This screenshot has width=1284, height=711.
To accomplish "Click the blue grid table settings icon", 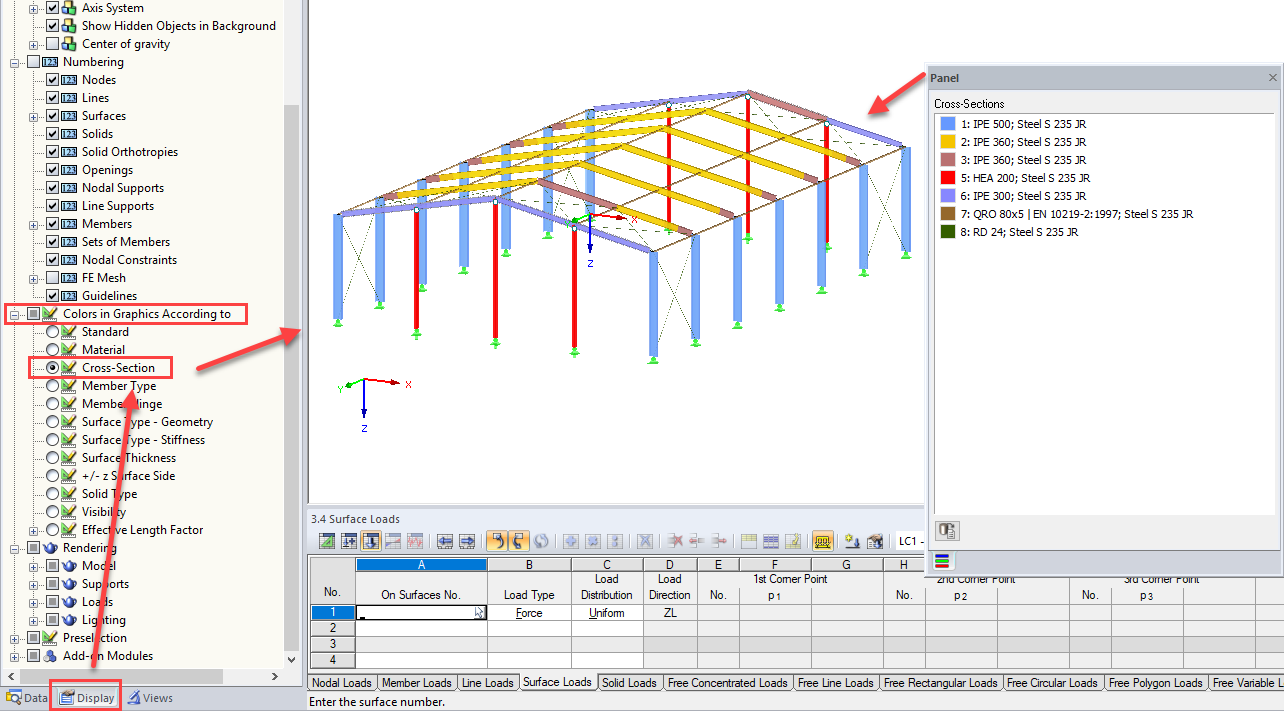I will coord(771,541).
